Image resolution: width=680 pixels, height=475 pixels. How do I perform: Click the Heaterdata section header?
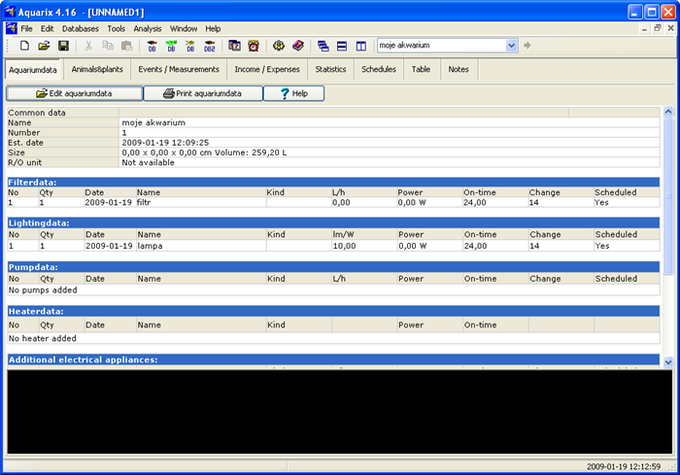(x=333, y=311)
